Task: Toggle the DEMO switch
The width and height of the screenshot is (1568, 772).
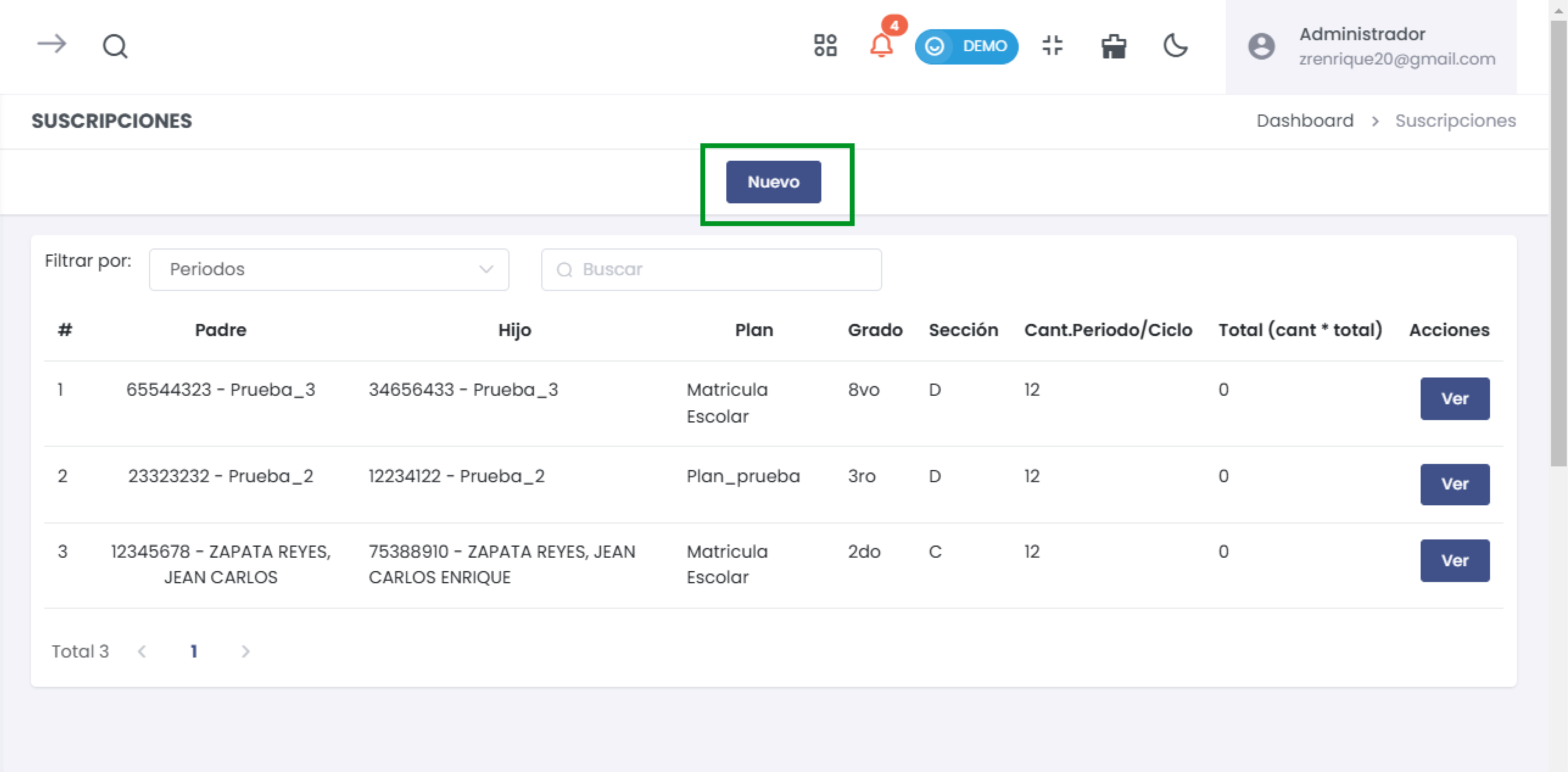Action: pyautogui.click(x=966, y=46)
